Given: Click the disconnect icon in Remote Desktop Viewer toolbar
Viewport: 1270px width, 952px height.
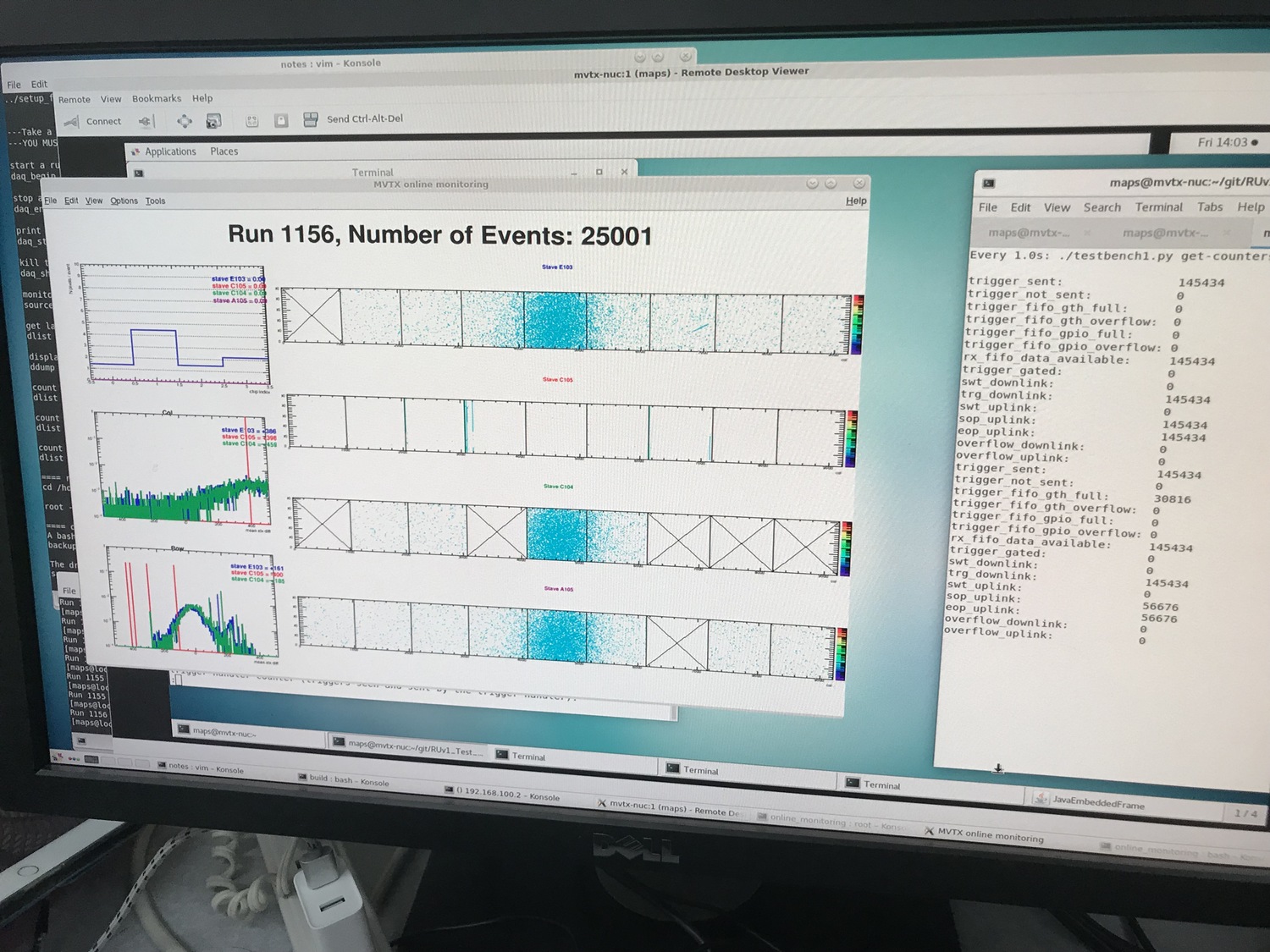Looking at the screenshot, I should point(146,121).
